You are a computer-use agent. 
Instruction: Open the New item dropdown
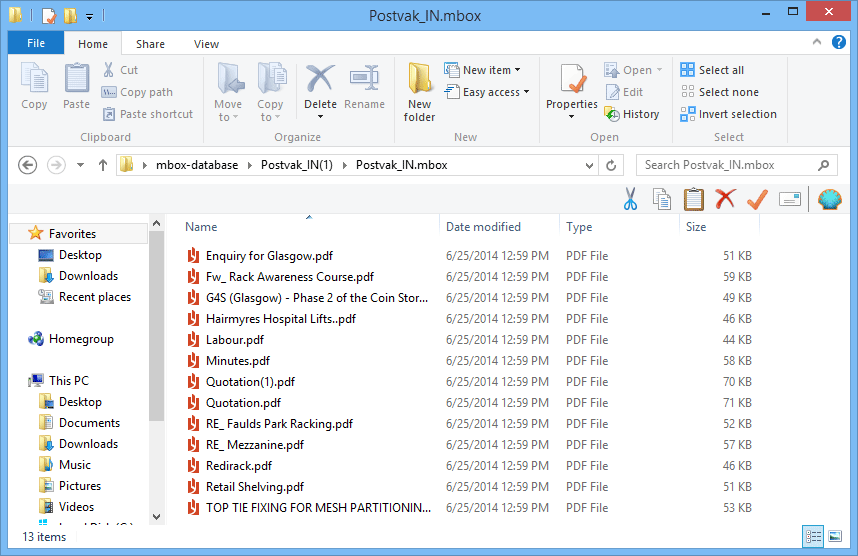[x=492, y=70]
